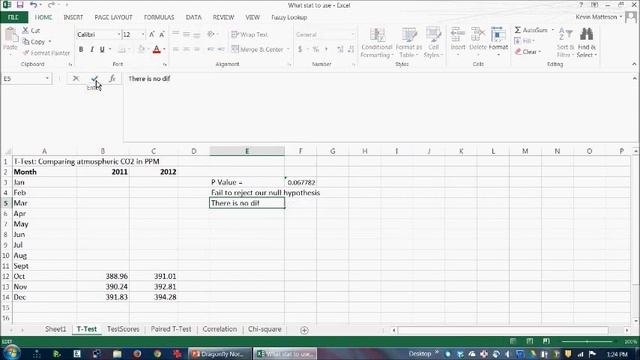The height and width of the screenshot is (360, 640).
Task: Open the Kevin Matteson account menu
Action: tap(599, 17)
